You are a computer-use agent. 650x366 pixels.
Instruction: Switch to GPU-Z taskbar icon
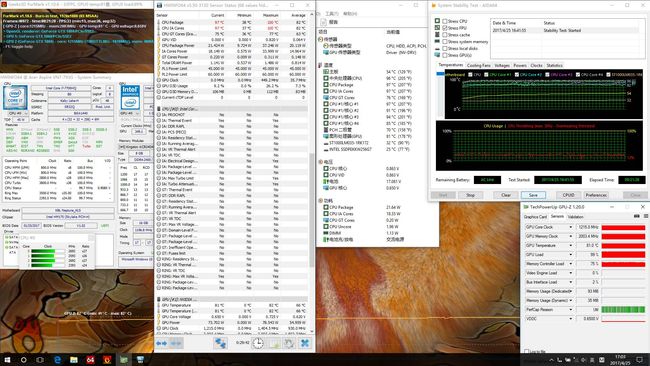[x=124, y=360]
